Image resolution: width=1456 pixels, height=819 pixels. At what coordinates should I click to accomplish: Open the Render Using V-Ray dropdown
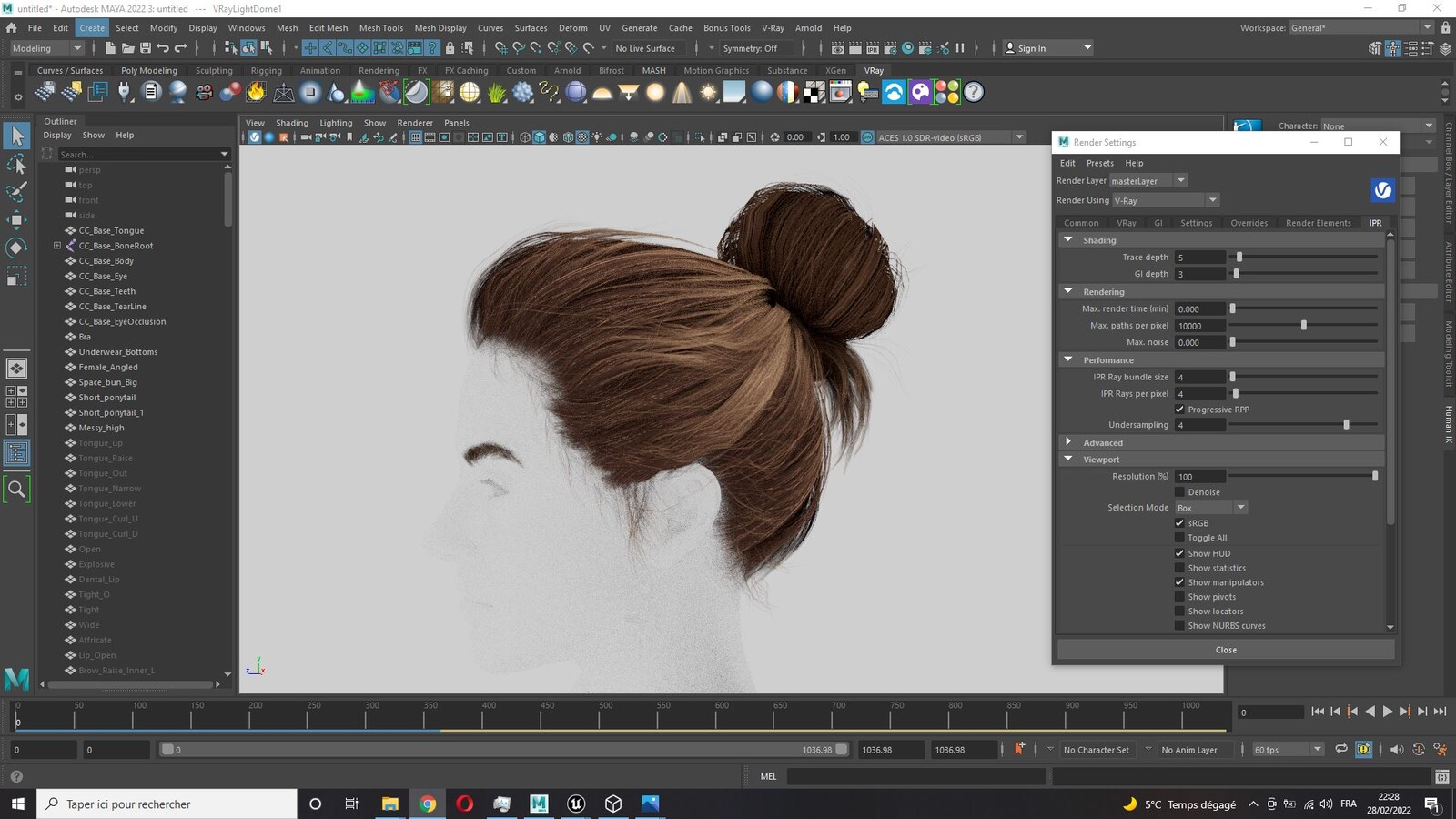coord(1165,200)
